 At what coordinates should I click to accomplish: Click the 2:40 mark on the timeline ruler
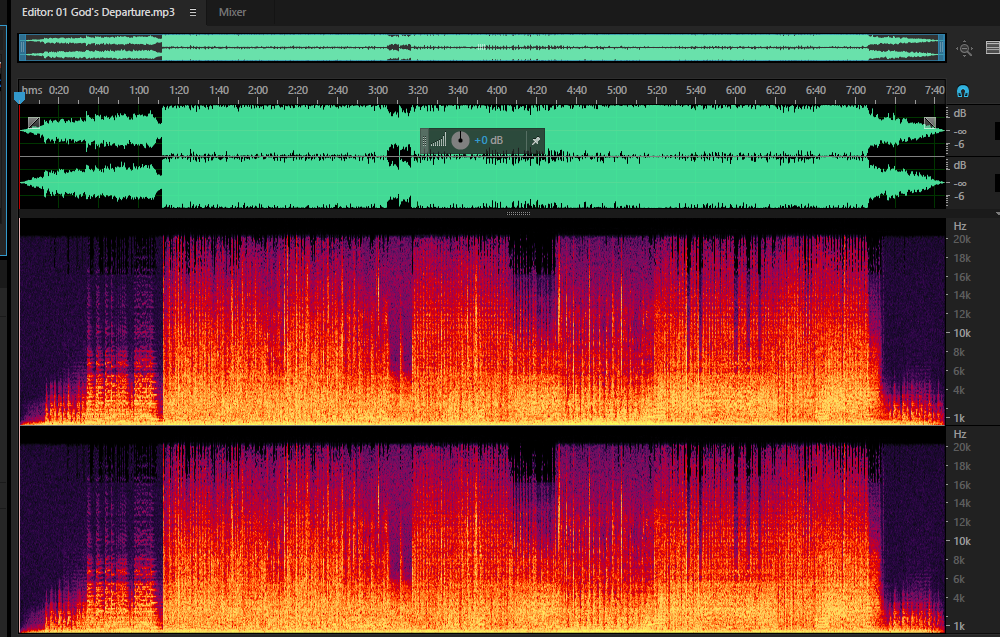[337, 91]
